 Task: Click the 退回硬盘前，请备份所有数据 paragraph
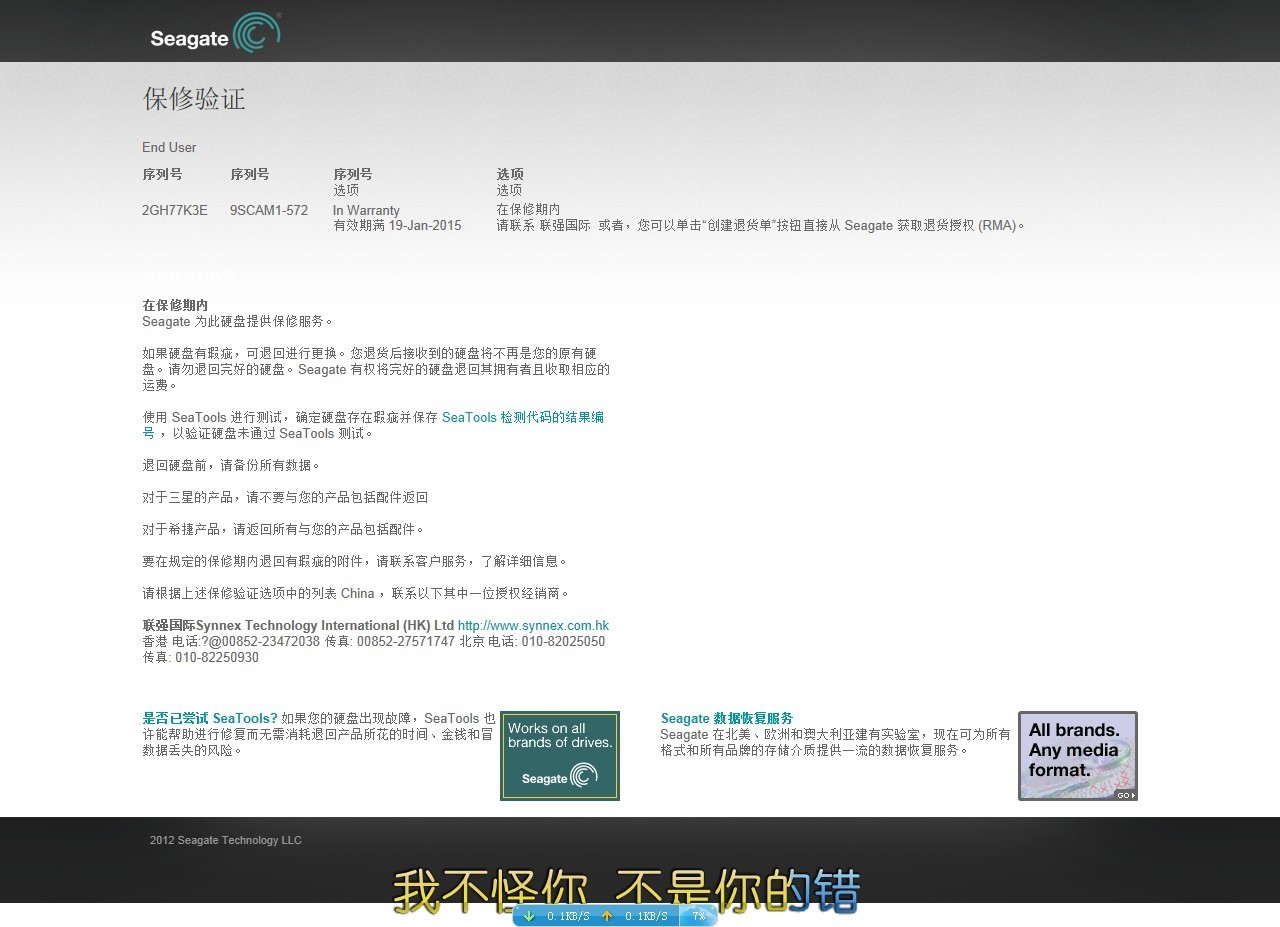click(232, 465)
